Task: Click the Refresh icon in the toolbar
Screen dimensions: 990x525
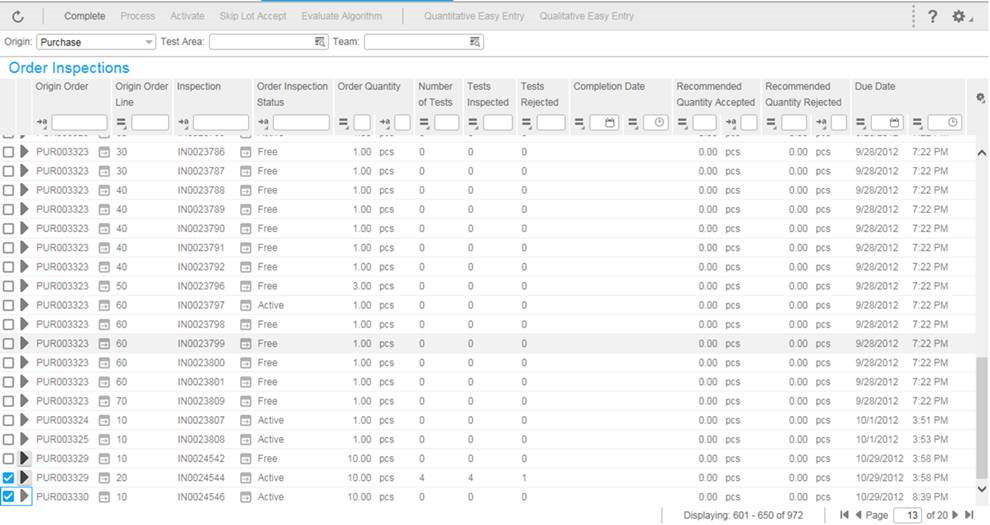Action: (18, 17)
